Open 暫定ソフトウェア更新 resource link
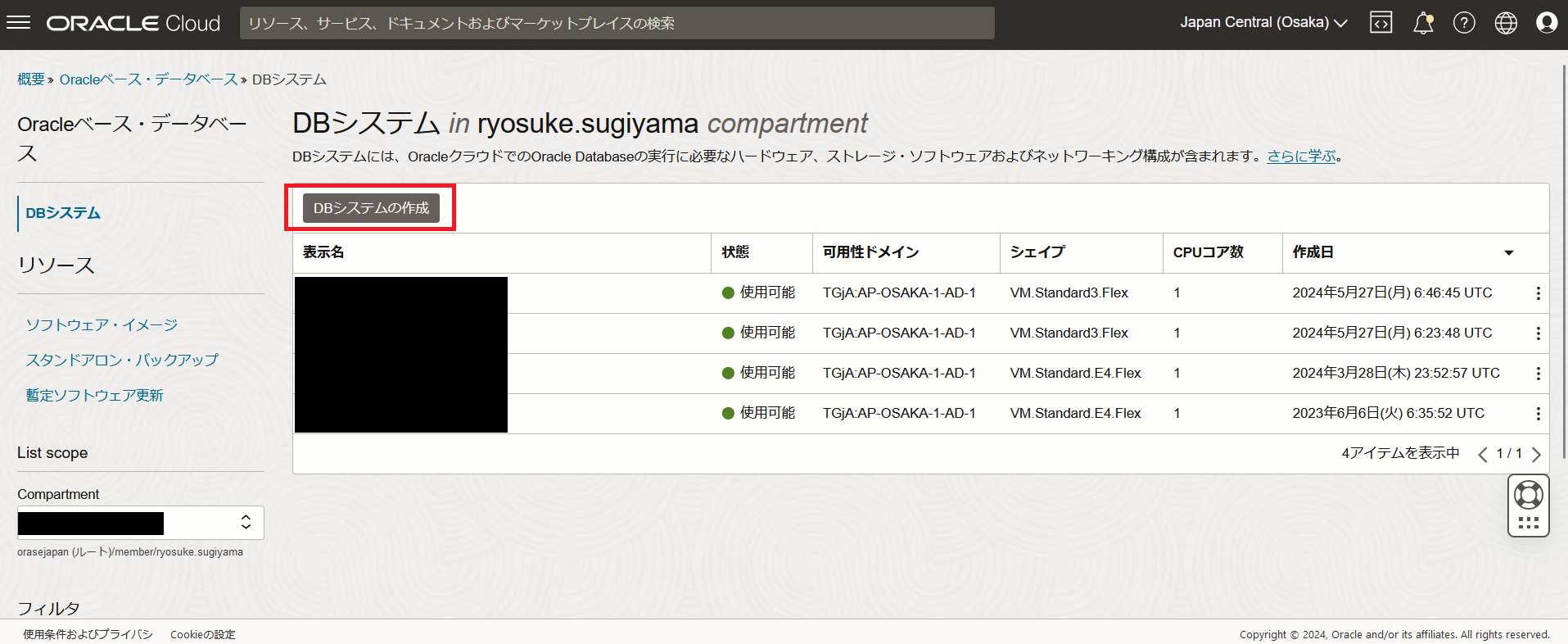Image resolution: width=1568 pixels, height=644 pixels. tap(94, 396)
